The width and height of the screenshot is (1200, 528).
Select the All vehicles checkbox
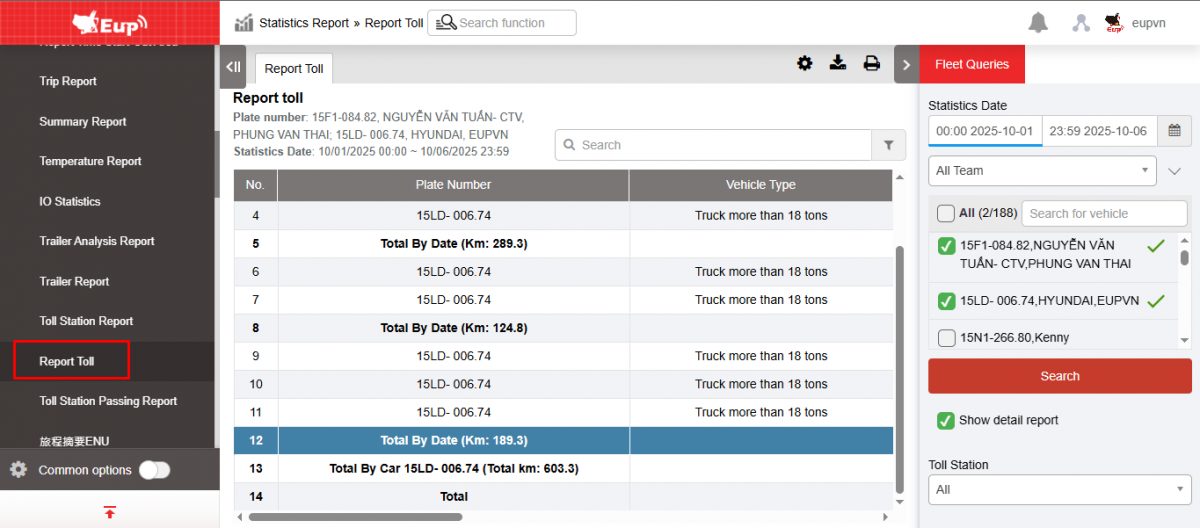click(945, 213)
